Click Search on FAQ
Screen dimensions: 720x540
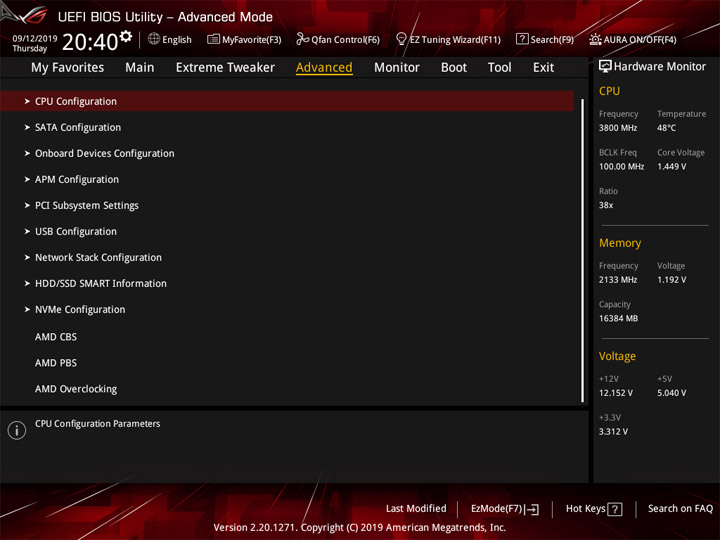[681, 509]
